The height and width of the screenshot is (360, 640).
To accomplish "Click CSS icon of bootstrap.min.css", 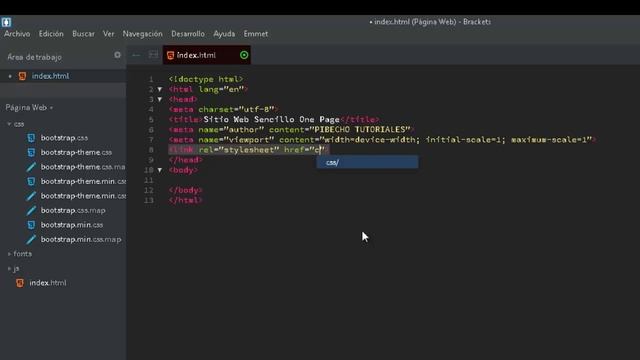I will tap(31, 225).
